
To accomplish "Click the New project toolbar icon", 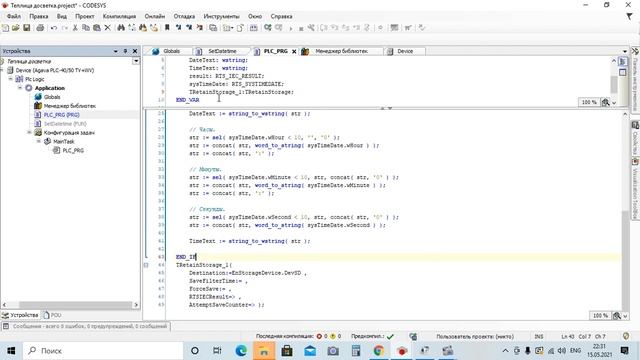I will (5, 28).
